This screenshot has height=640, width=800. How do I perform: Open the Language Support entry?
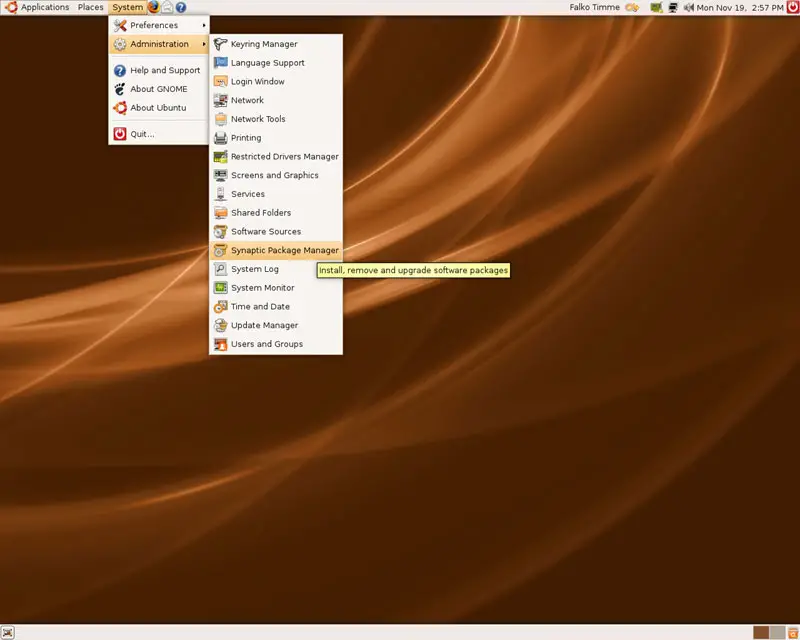pos(276,63)
